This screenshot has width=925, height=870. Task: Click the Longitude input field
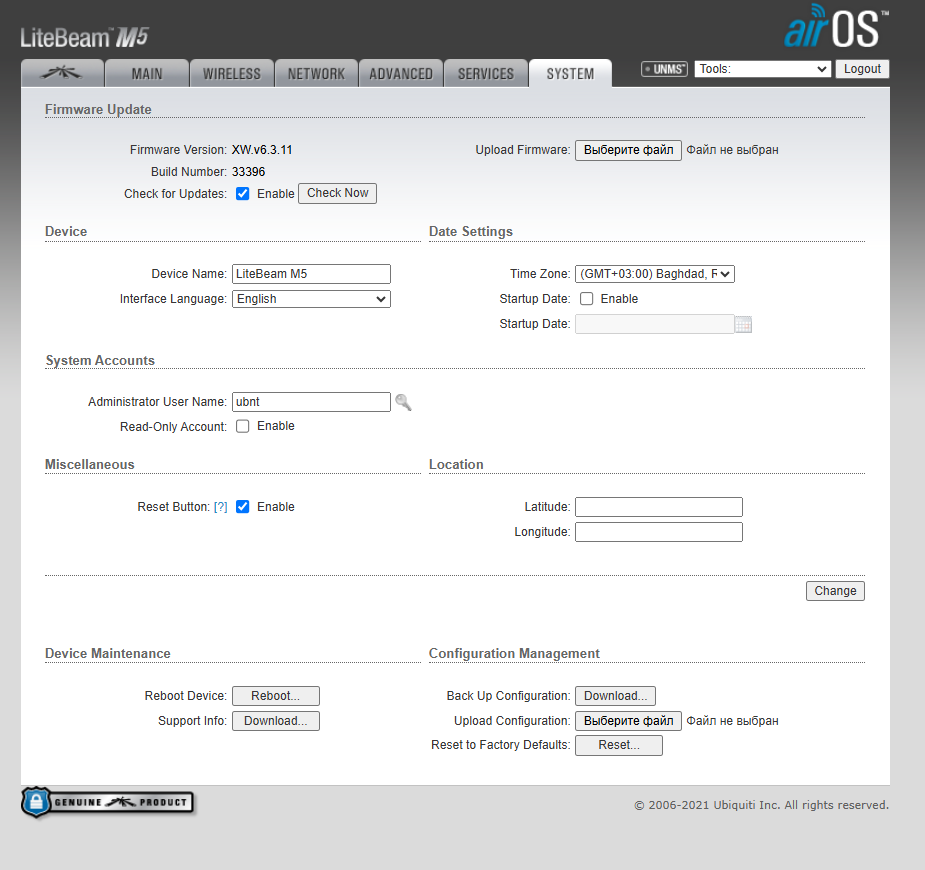point(659,532)
